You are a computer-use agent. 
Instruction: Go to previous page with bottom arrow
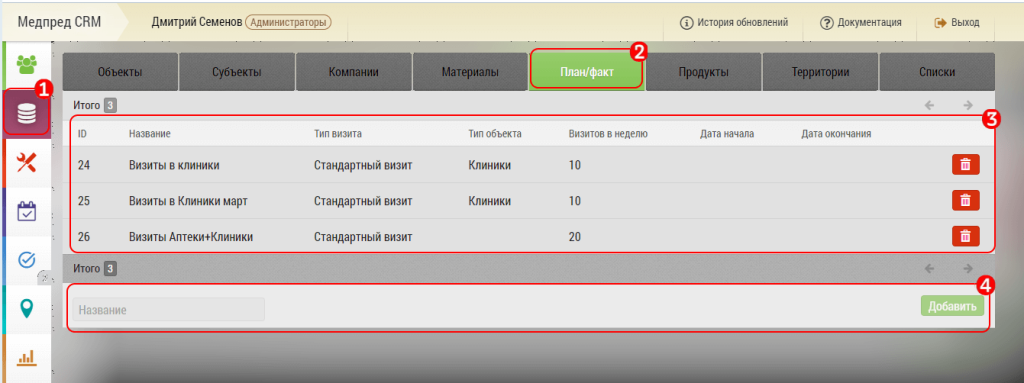click(930, 269)
